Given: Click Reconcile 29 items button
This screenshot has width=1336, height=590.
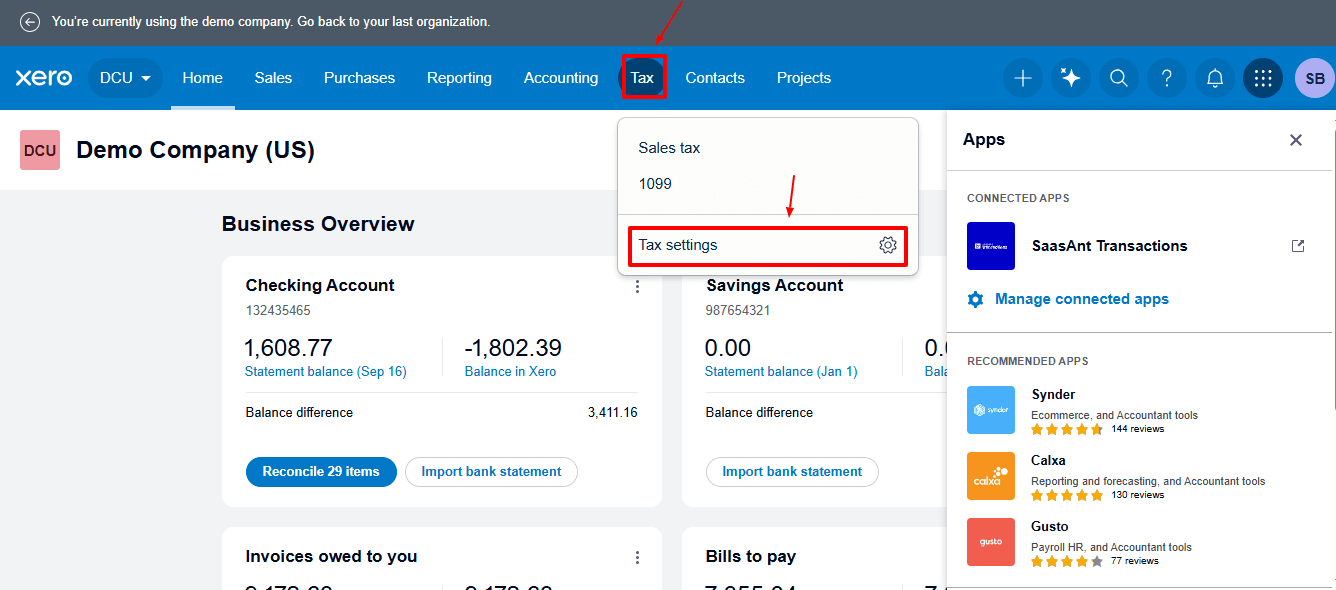Looking at the screenshot, I should click(x=321, y=472).
